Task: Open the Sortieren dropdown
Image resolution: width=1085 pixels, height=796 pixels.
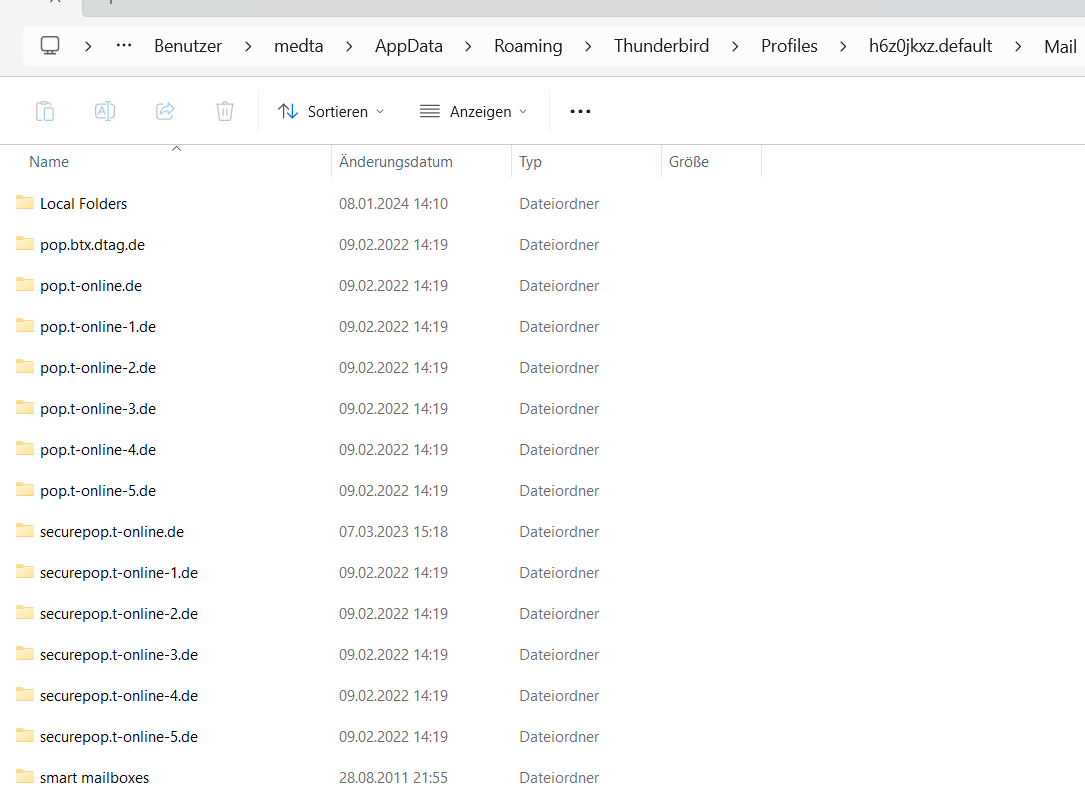Action: 331,111
